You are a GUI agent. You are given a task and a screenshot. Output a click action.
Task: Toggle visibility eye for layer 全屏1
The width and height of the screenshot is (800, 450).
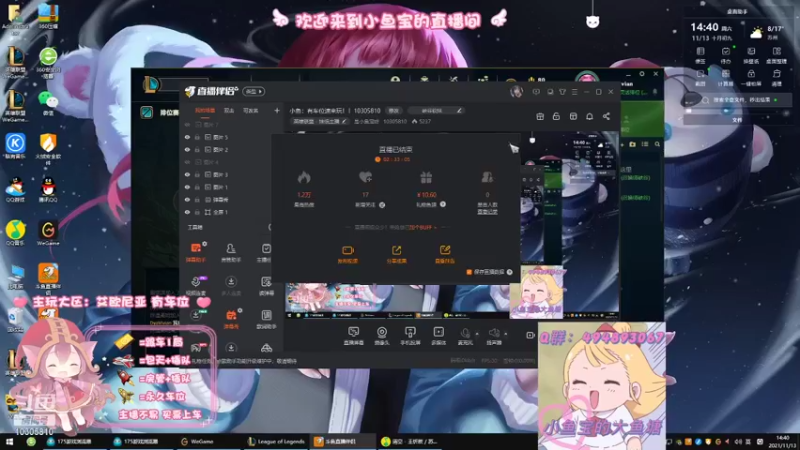[x=187, y=212]
